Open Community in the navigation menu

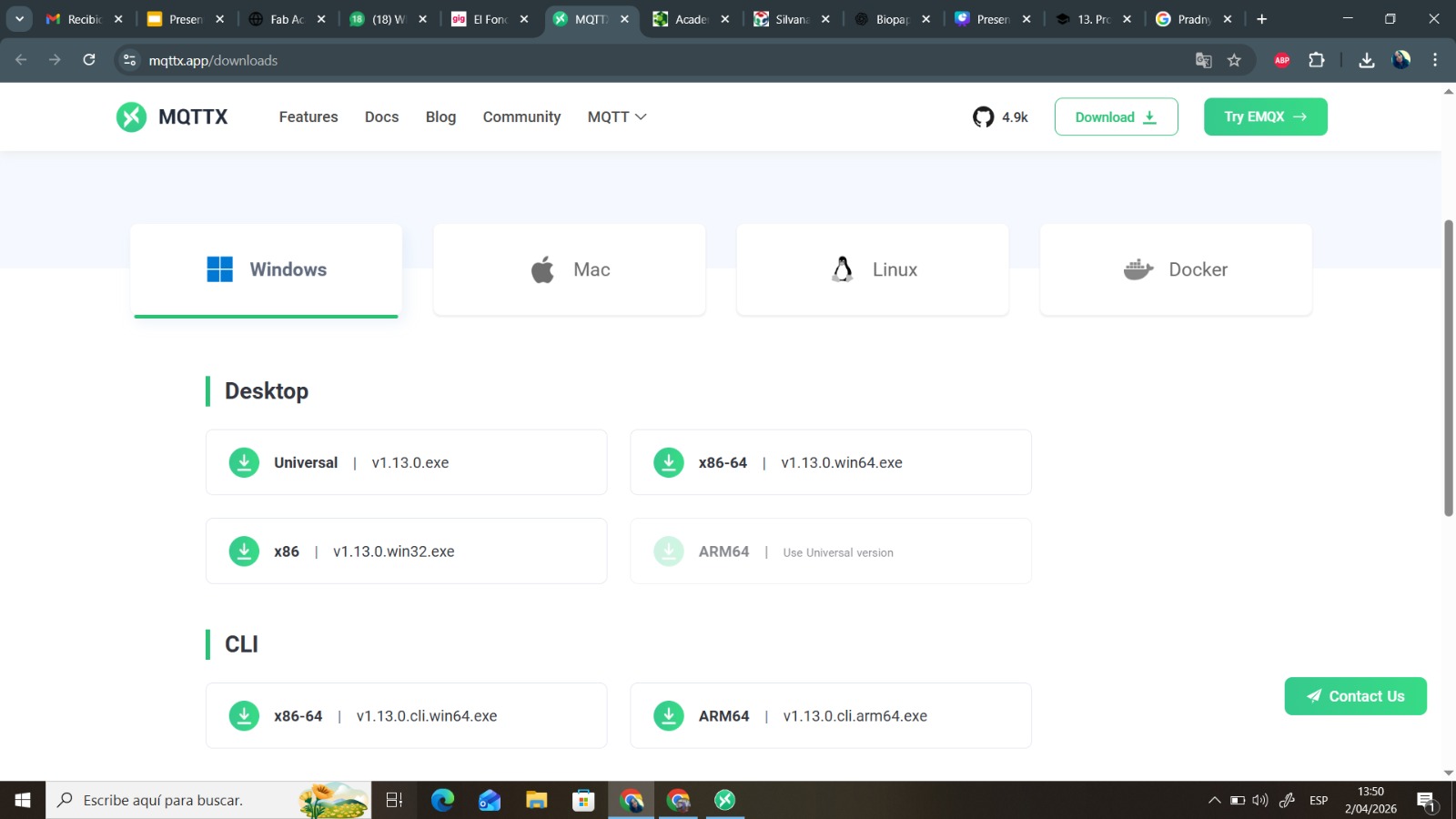pos(521,116)
